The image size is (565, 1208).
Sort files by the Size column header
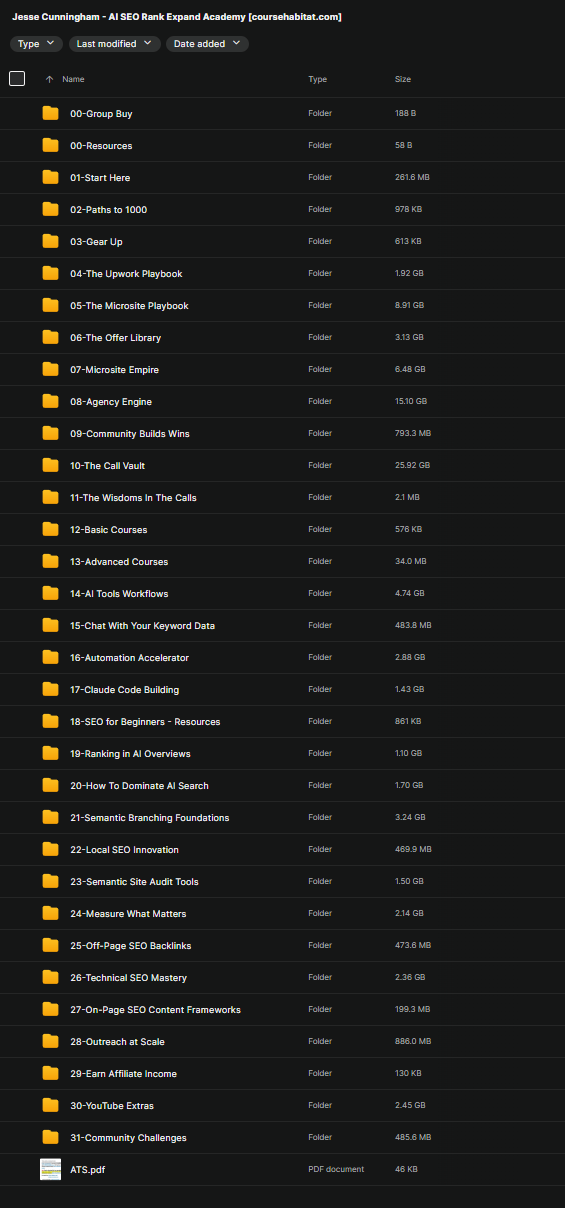[x=403, y=79]
